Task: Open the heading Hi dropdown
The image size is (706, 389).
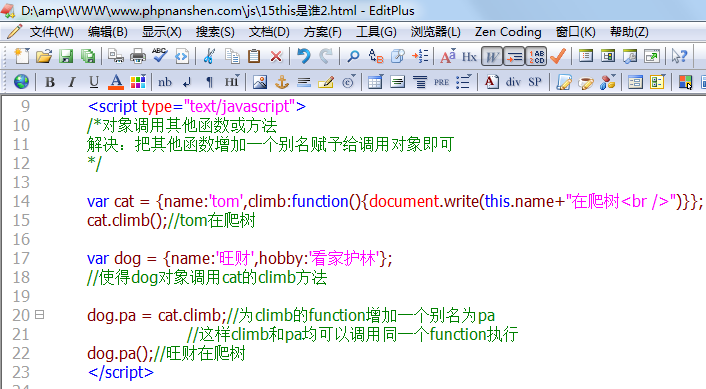Action: tap(231, 82)
